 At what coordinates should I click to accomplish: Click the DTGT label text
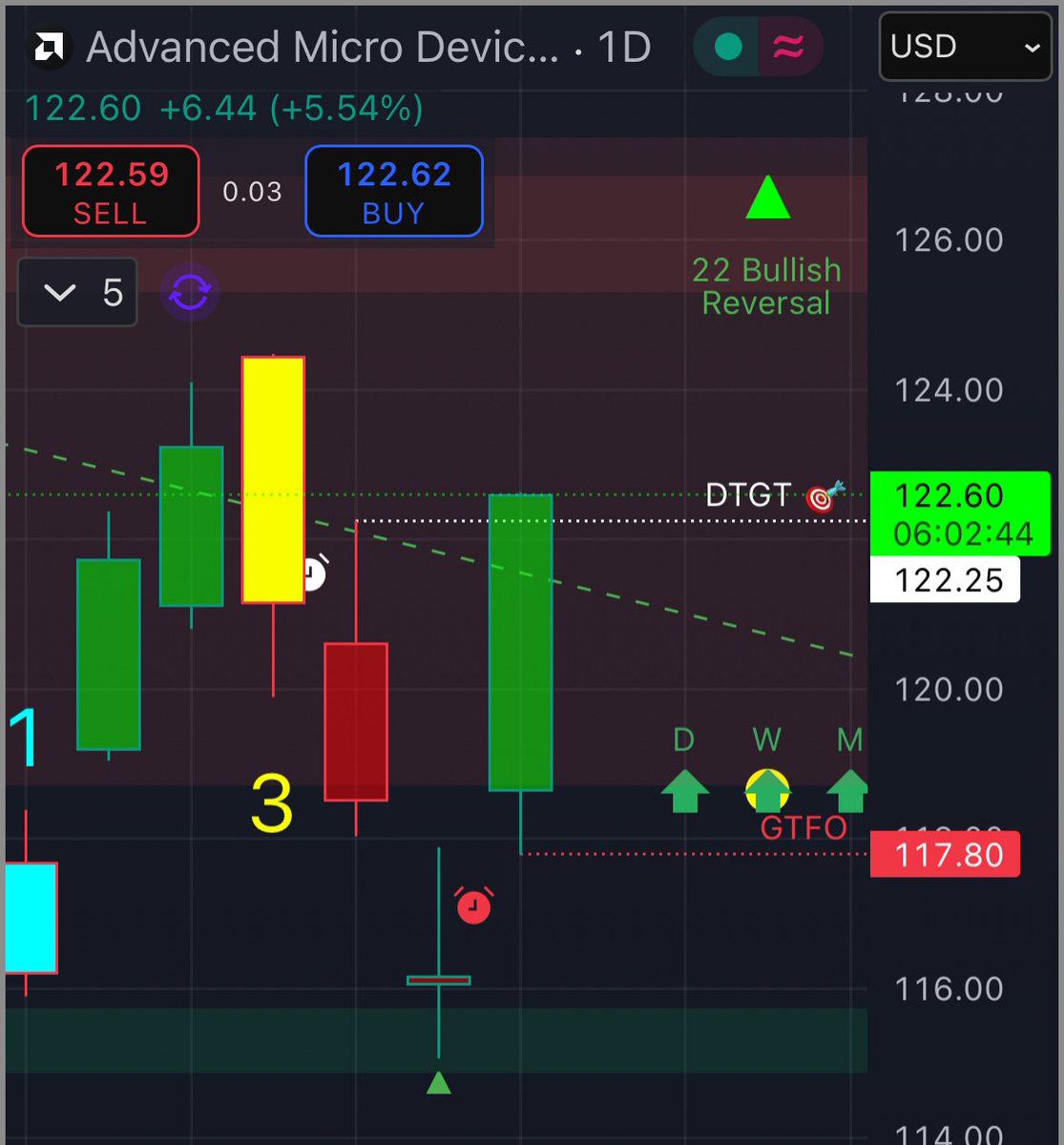[748, 495]
